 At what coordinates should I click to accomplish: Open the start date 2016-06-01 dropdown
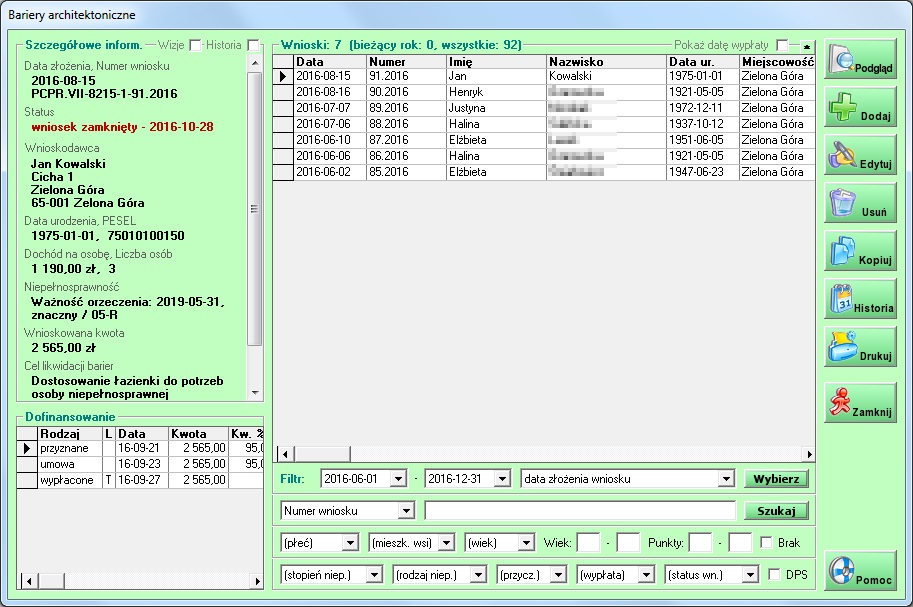pos(398,479)
